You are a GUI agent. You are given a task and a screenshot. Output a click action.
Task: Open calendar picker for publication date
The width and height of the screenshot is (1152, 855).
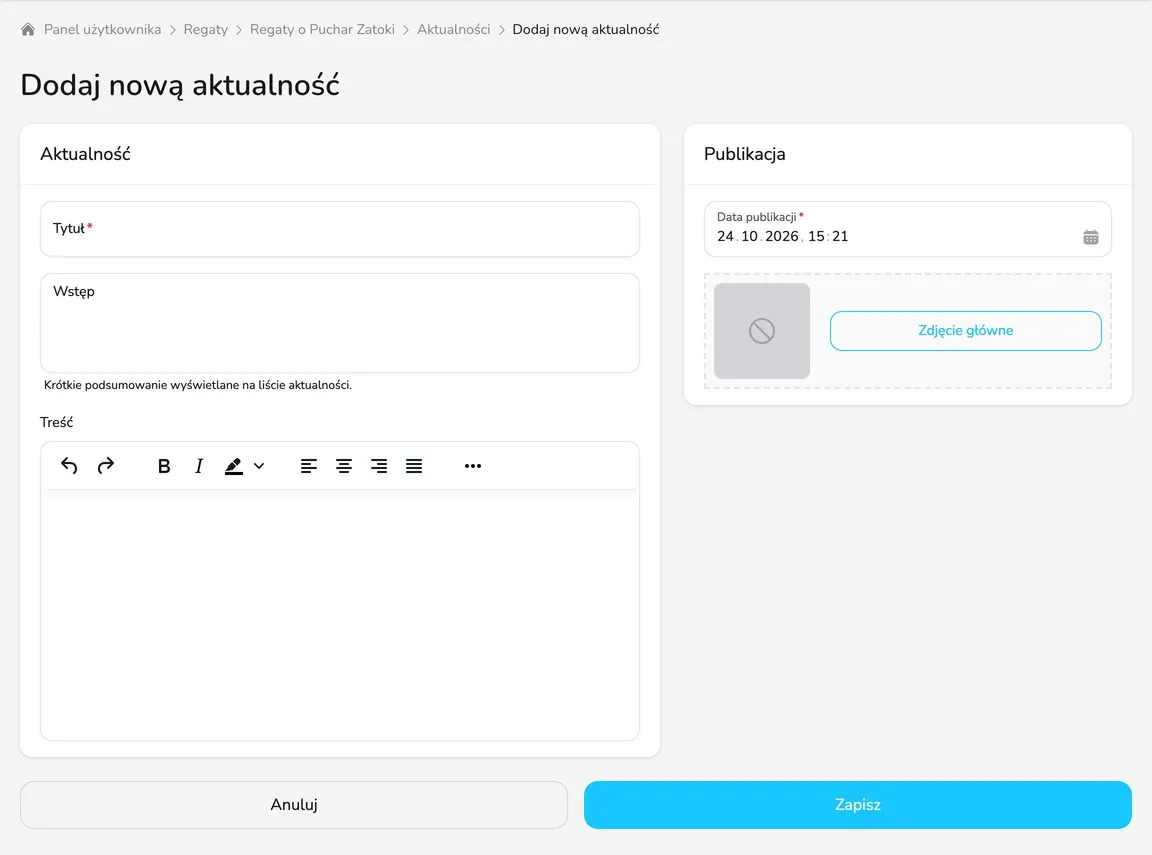pyautogui.click(x=1091, y=237)
